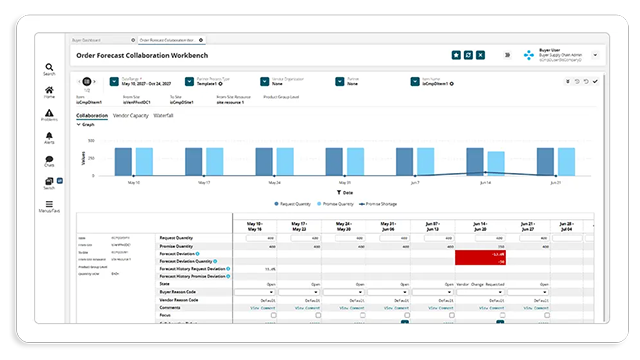Open the Search icon in sidebar
Image resolution: width=640 pixels, height=360 pixels.
tap(49, 67)
